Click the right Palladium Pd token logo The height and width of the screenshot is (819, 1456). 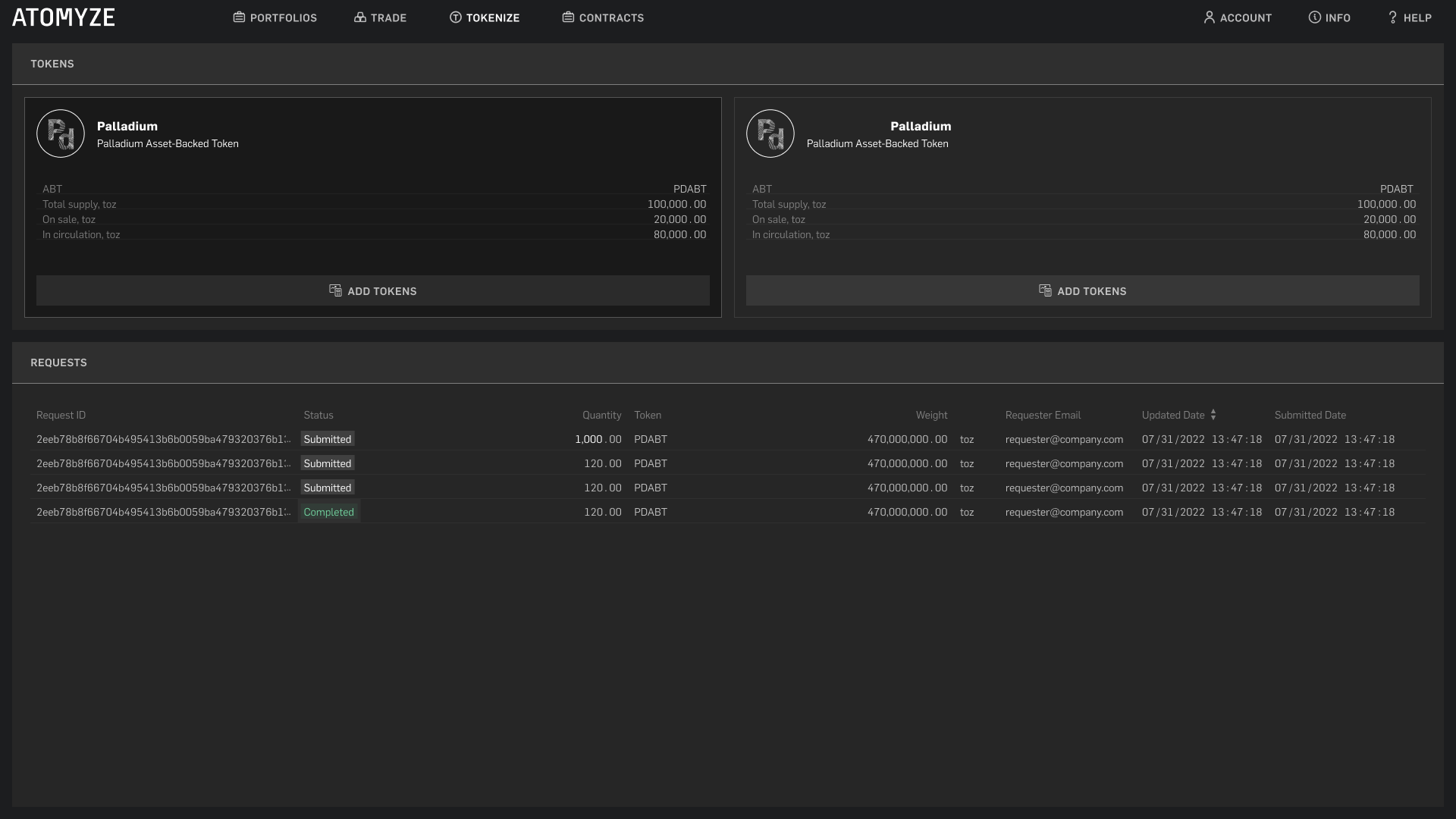[x=770, y=133]
